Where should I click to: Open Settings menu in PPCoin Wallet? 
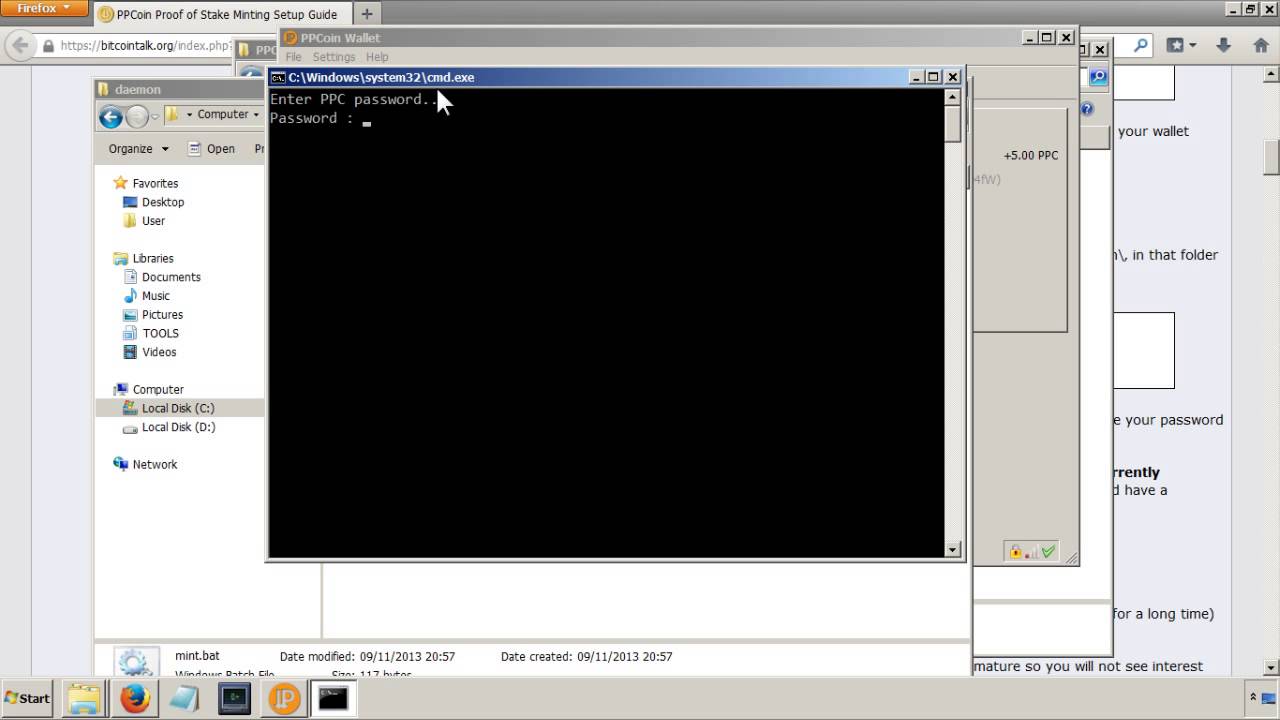pyautogui.click(x=334, y=57)
